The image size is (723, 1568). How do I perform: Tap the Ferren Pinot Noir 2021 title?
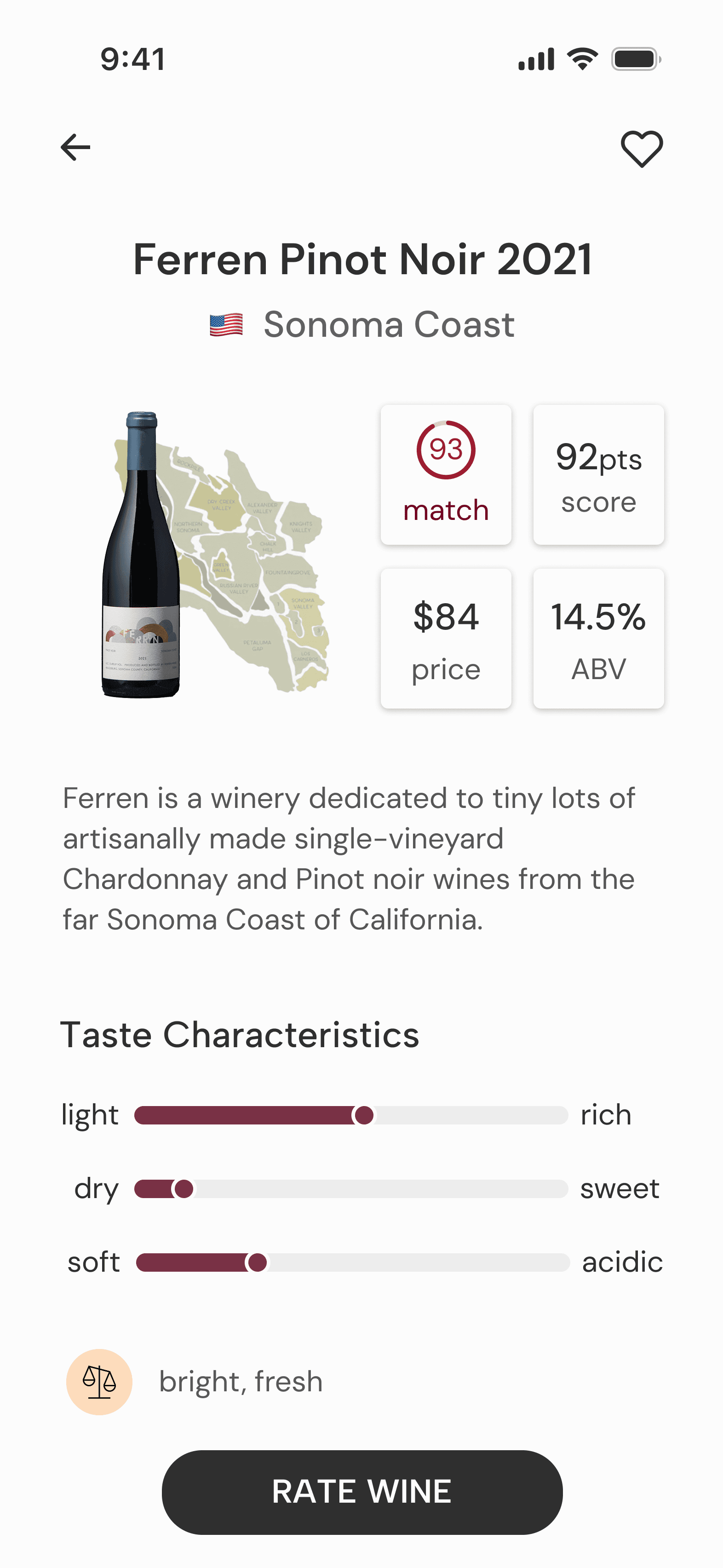(362, 260)
